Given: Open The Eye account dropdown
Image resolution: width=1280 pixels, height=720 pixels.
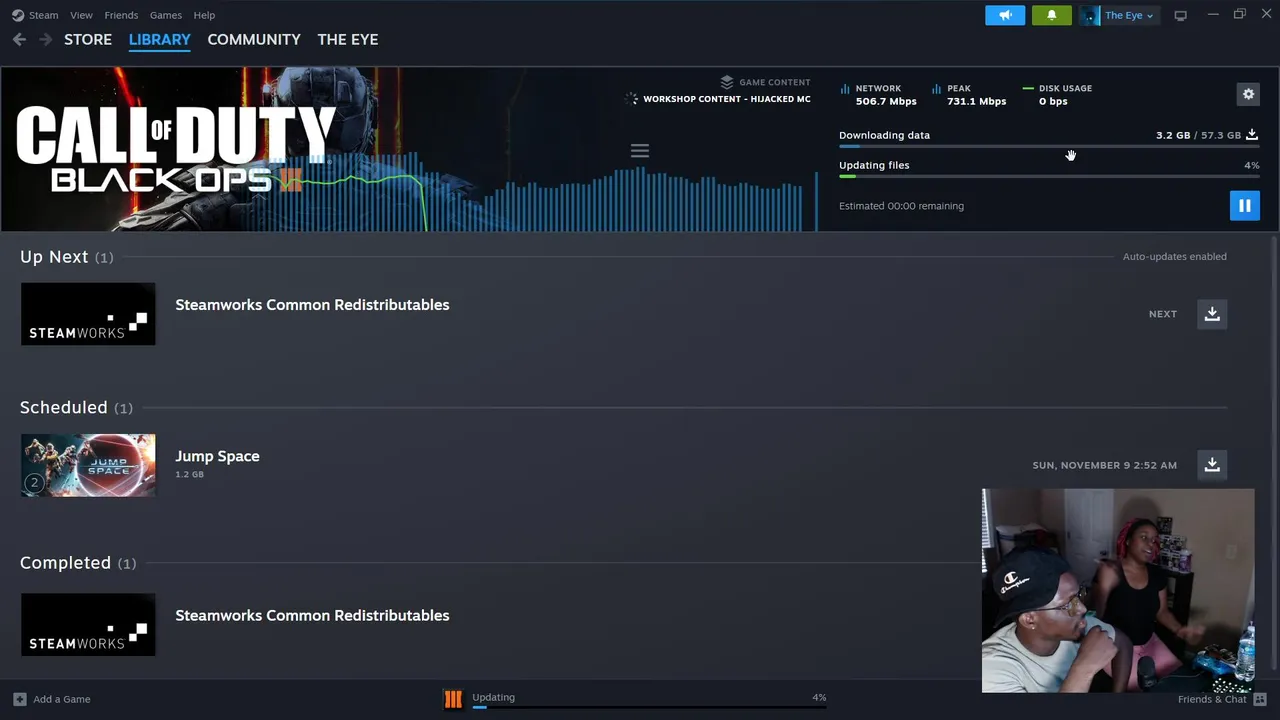Looking at the screenshot, I should (x=1119, y=15).
